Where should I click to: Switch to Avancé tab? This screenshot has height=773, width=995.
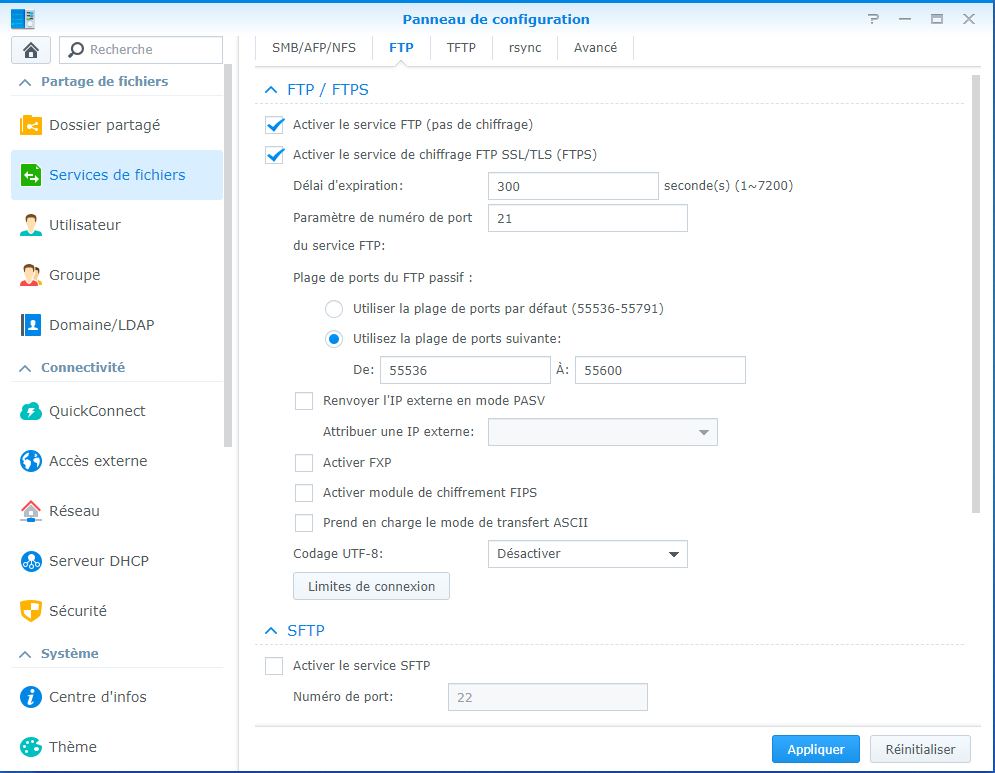coord(595,48)
